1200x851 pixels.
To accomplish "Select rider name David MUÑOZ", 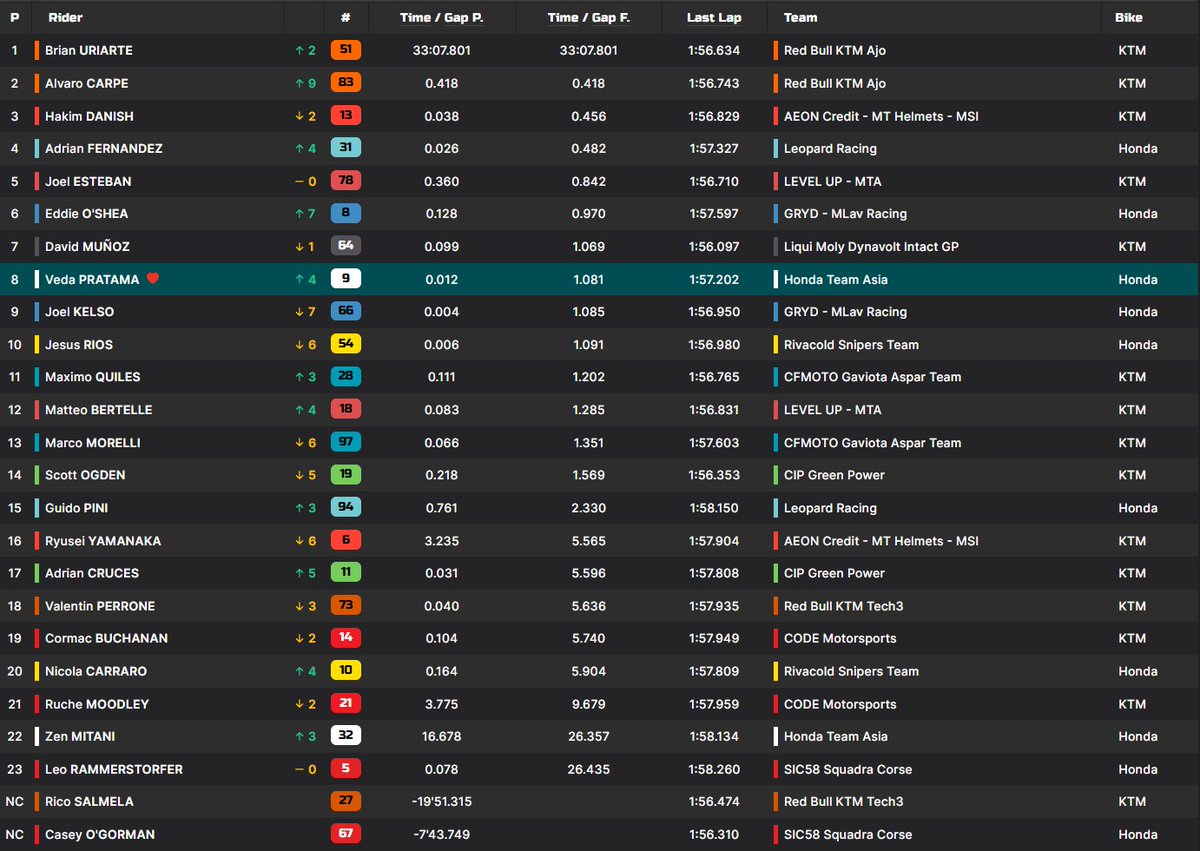I will pyautogui.click(x=87, y=246).
